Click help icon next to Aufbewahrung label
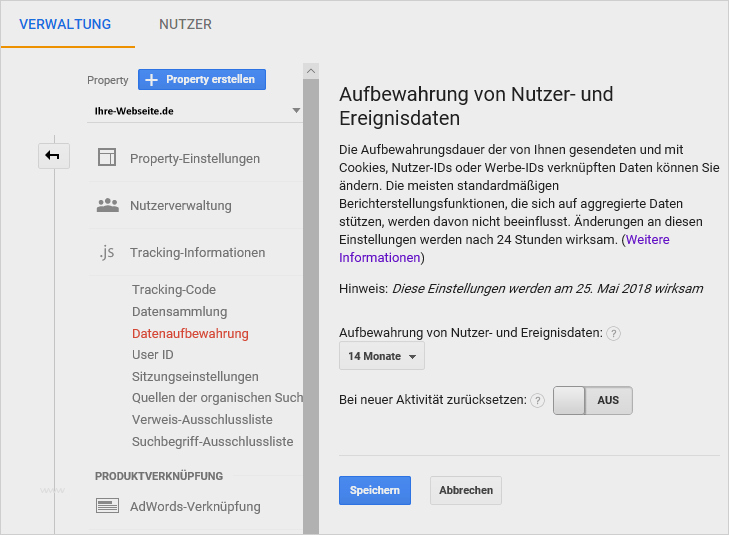 coord(614,333)
